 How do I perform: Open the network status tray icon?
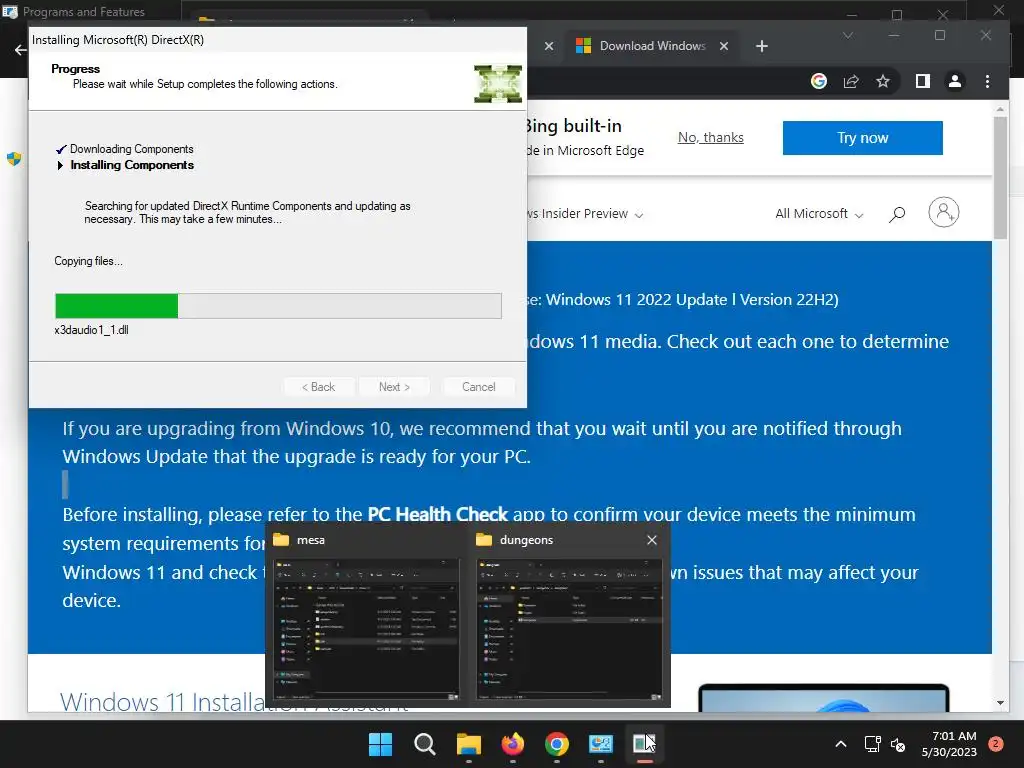click(872, 744)
